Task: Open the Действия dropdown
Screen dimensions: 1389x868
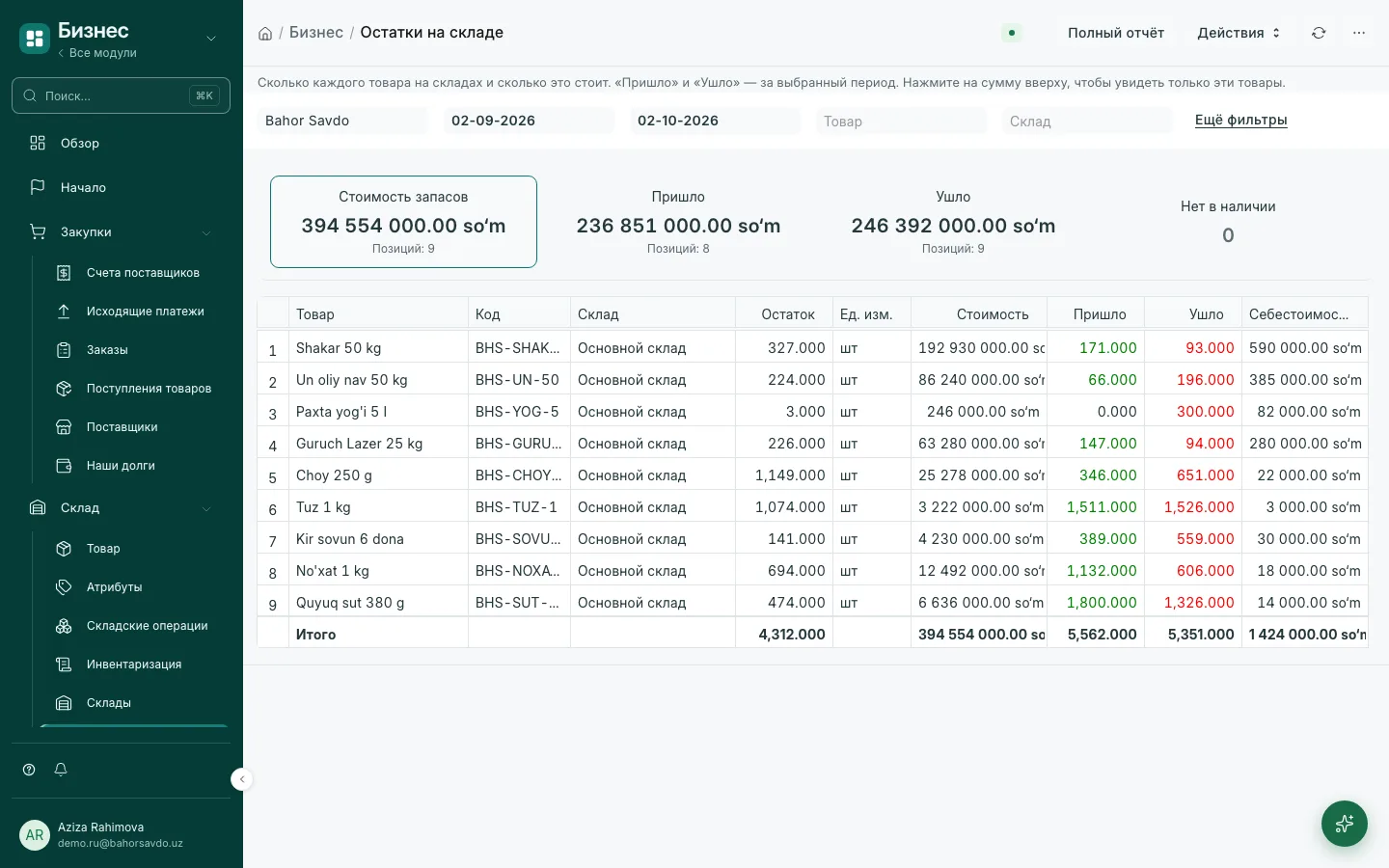Action: click(1239, 33)
